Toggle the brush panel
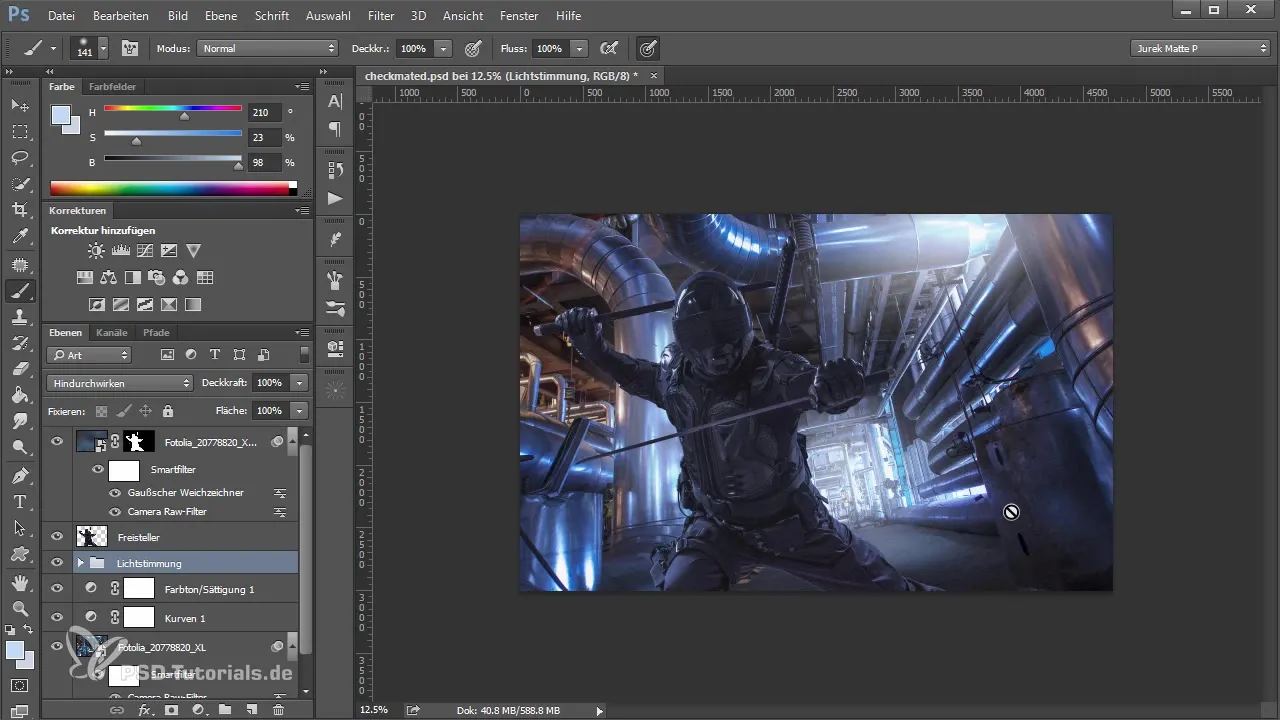 [130, 48]
